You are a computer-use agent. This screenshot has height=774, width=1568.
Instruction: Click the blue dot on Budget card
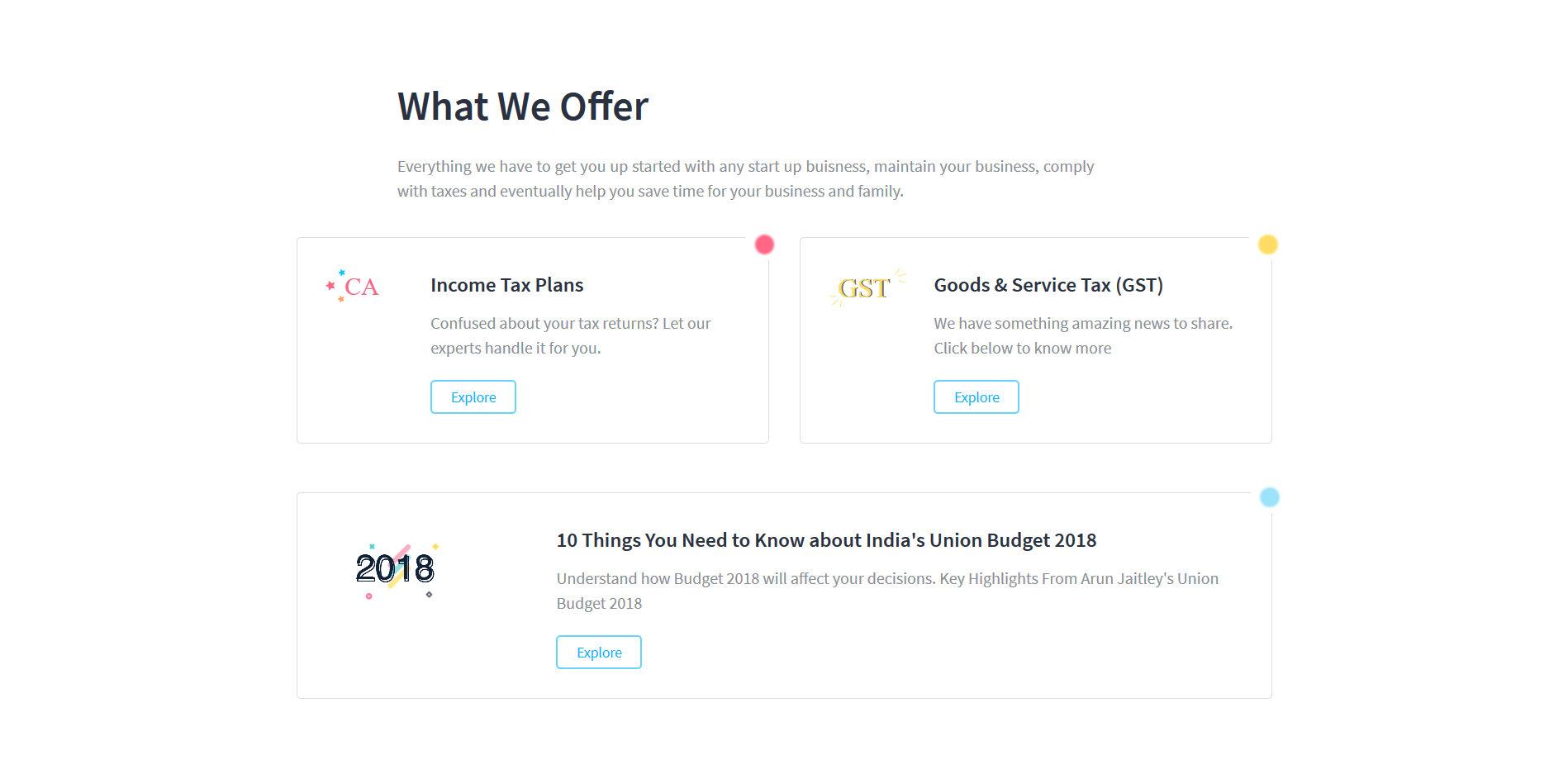[x=1269, y=497]
